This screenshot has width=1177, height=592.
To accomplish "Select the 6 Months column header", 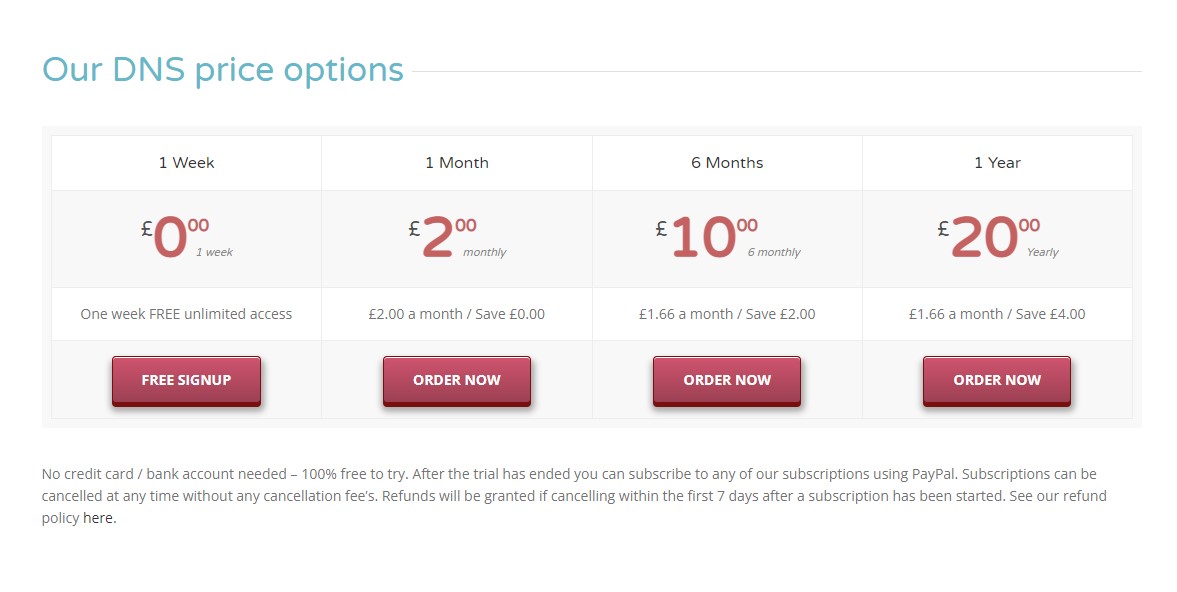I will (727, 163).
